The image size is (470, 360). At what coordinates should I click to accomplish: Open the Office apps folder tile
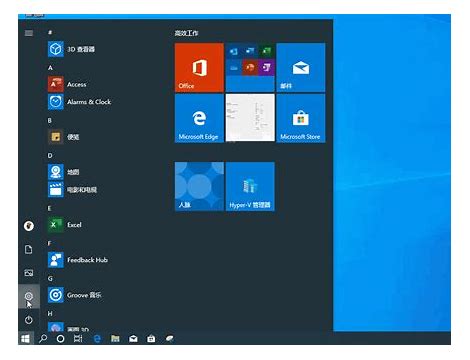pos(250,67)
